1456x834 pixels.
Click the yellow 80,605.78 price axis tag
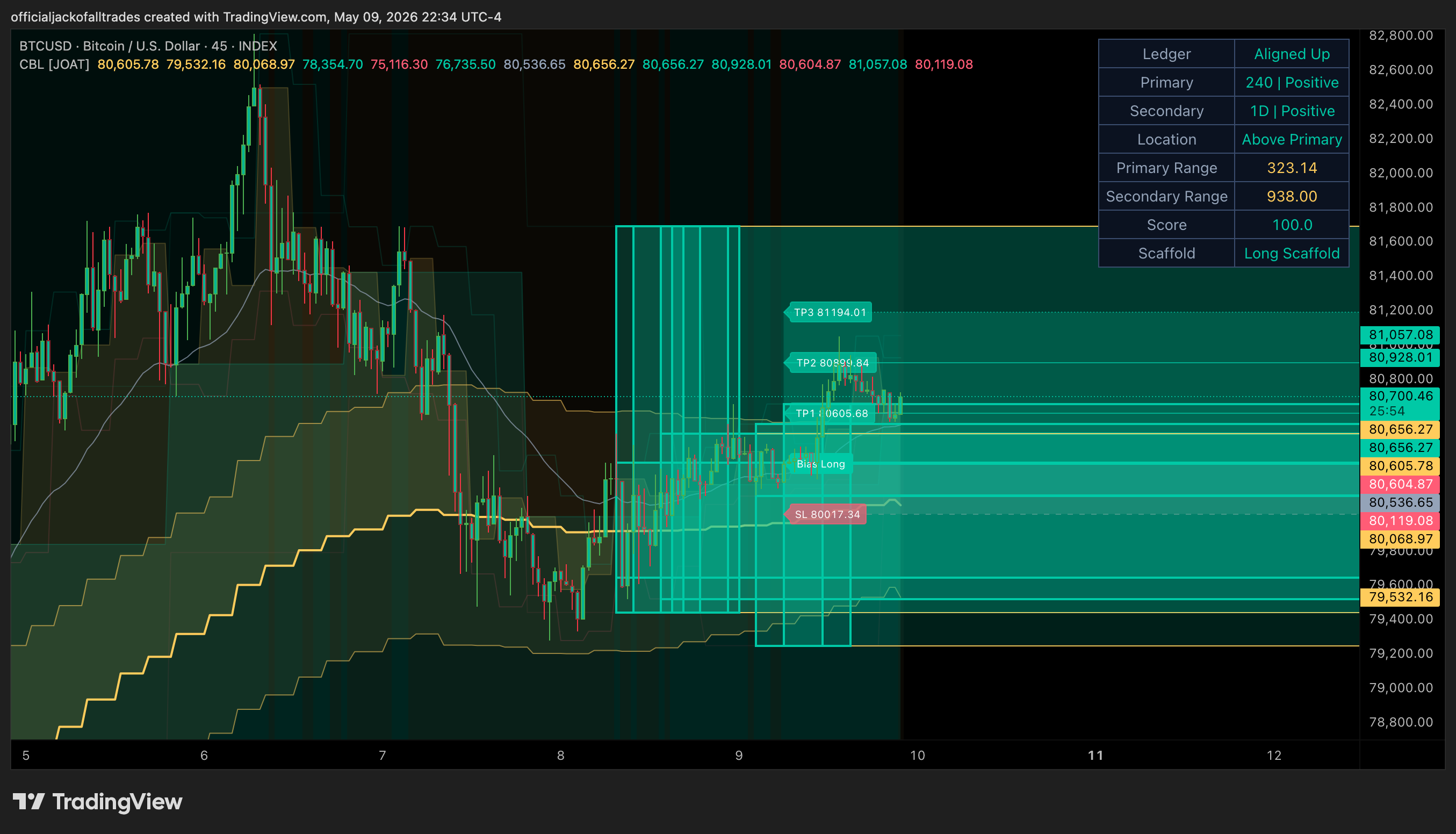tap(1400, 466)
